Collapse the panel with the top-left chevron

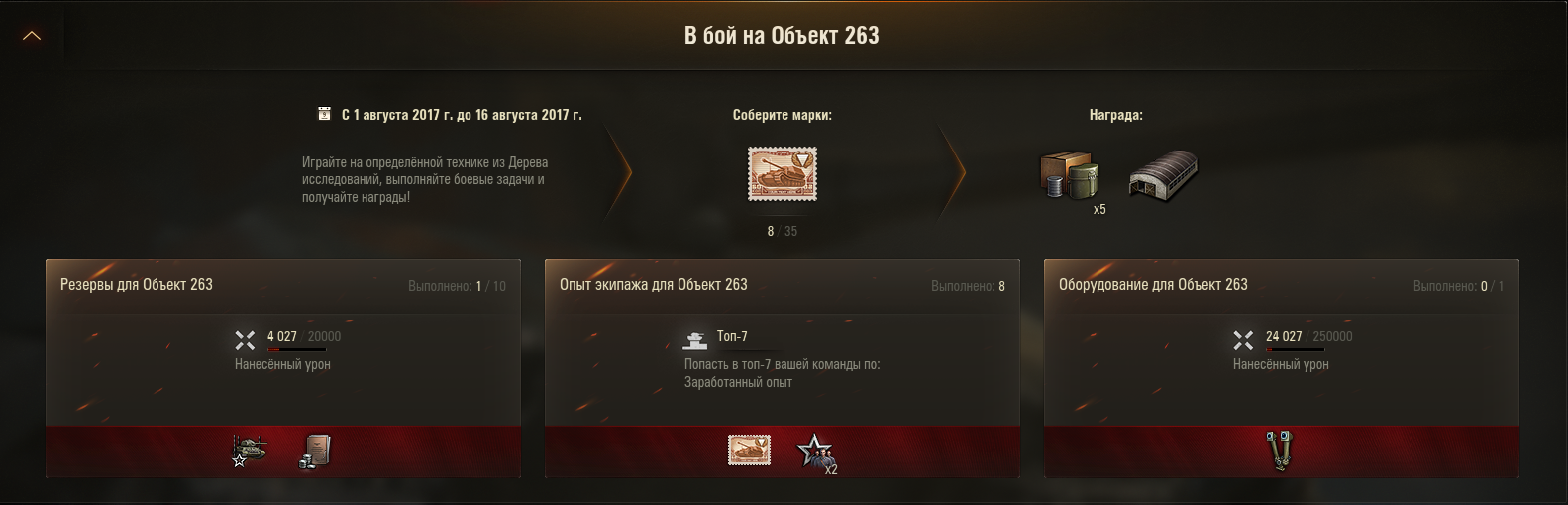tap(32, 36)
